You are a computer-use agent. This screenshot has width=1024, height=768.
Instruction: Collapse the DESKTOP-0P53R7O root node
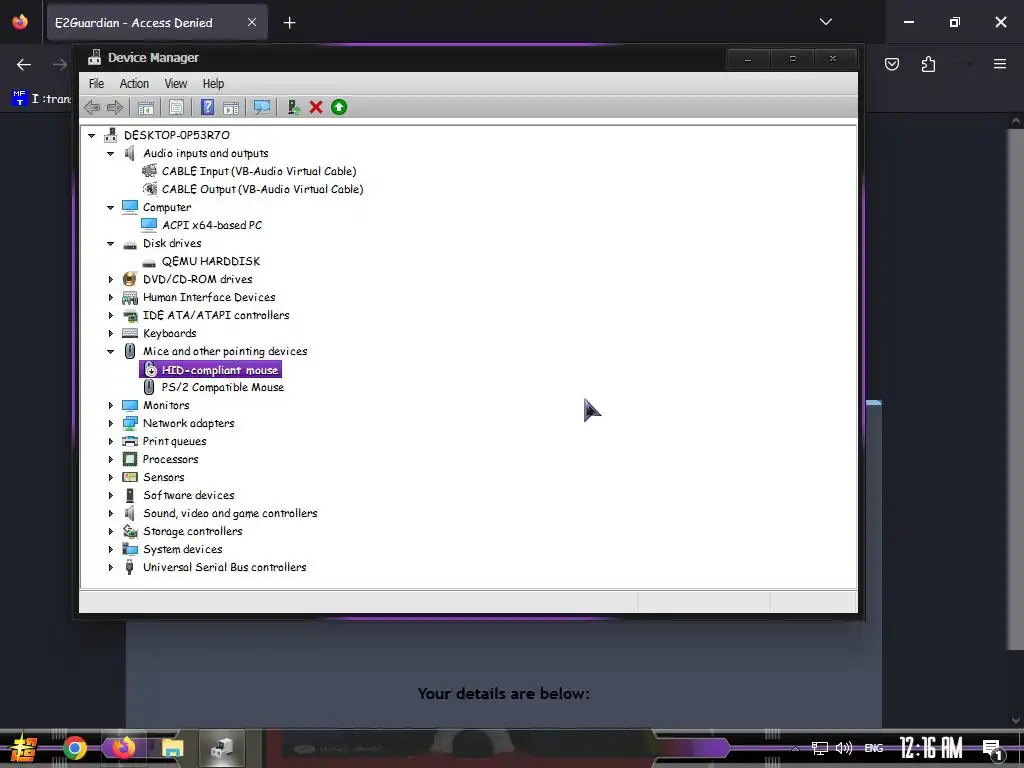click(x=91, y=135)
